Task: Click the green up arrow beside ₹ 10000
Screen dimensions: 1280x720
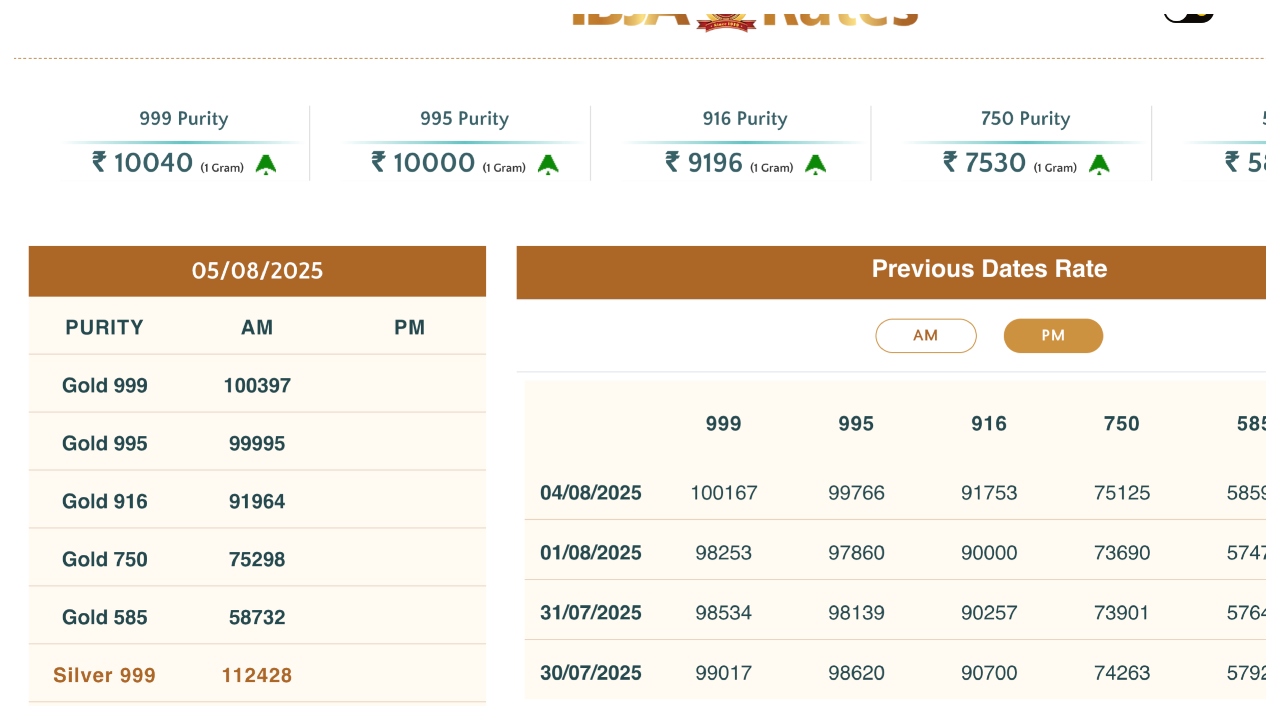Action: [x=548, y=165]
